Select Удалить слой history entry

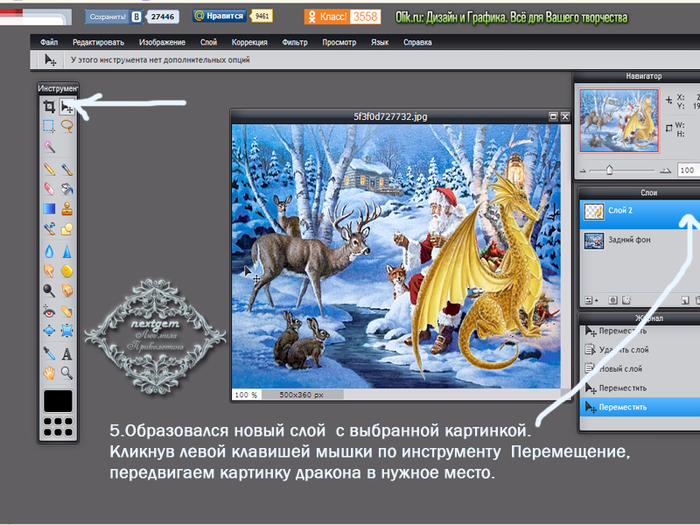[640, 350]
